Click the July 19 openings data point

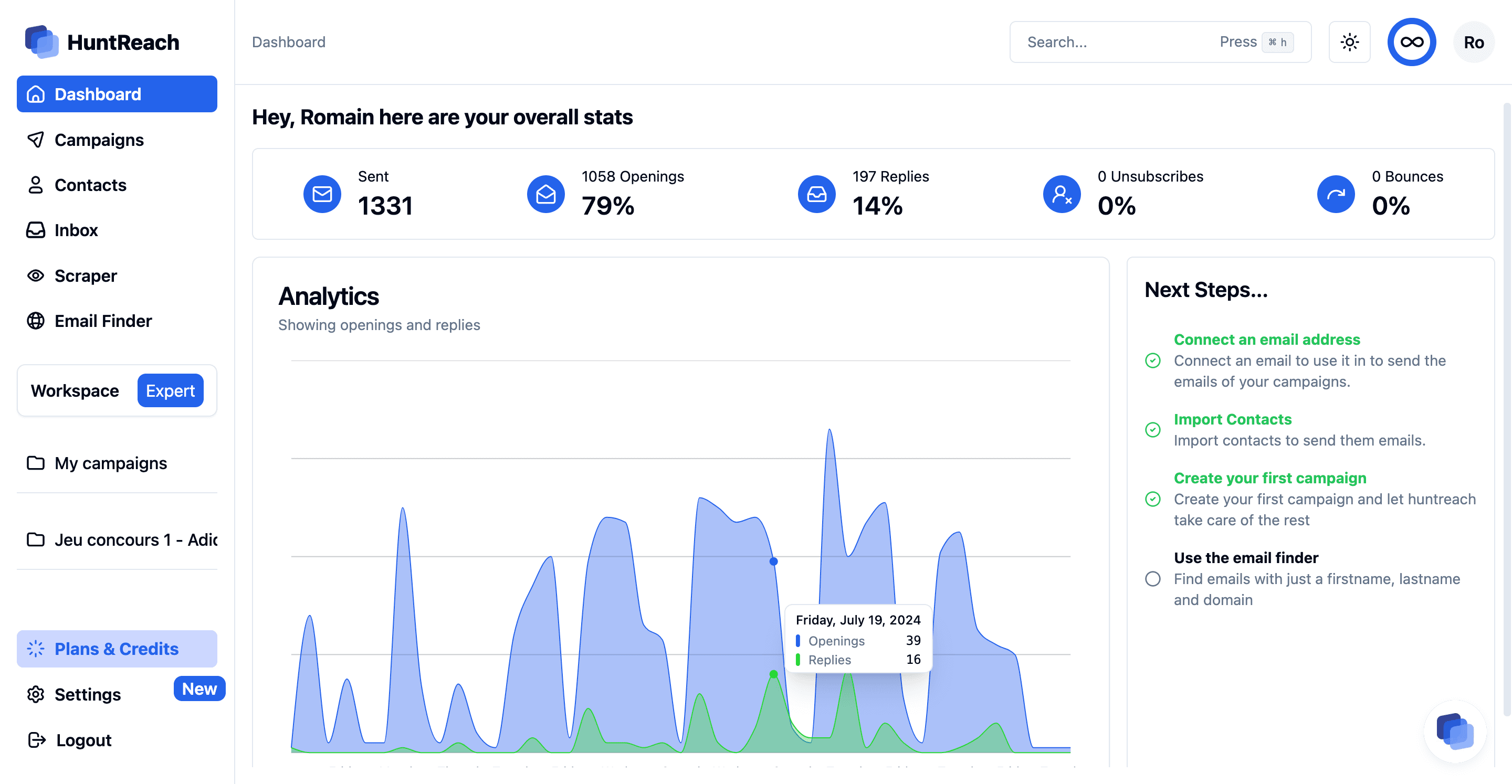[x=774, y=561]
